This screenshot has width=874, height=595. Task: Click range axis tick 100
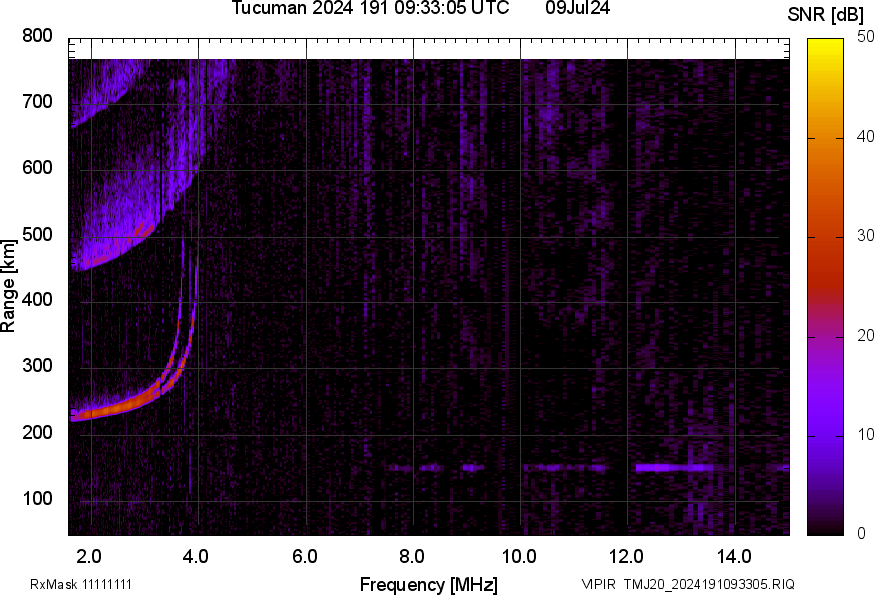click(37, 498)
